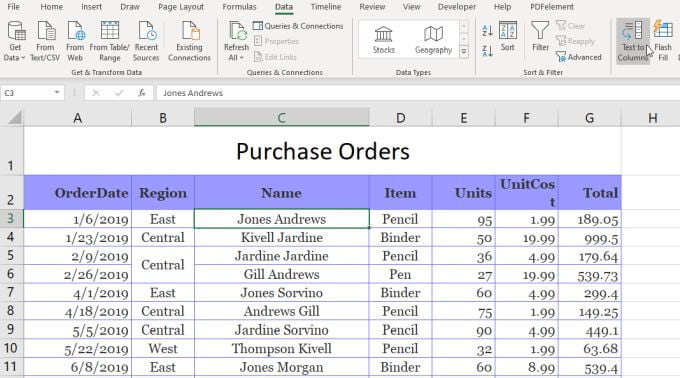Expand the Data Types gallery More arrow
This screenshot has height=378, width=680.
(464, 52)
